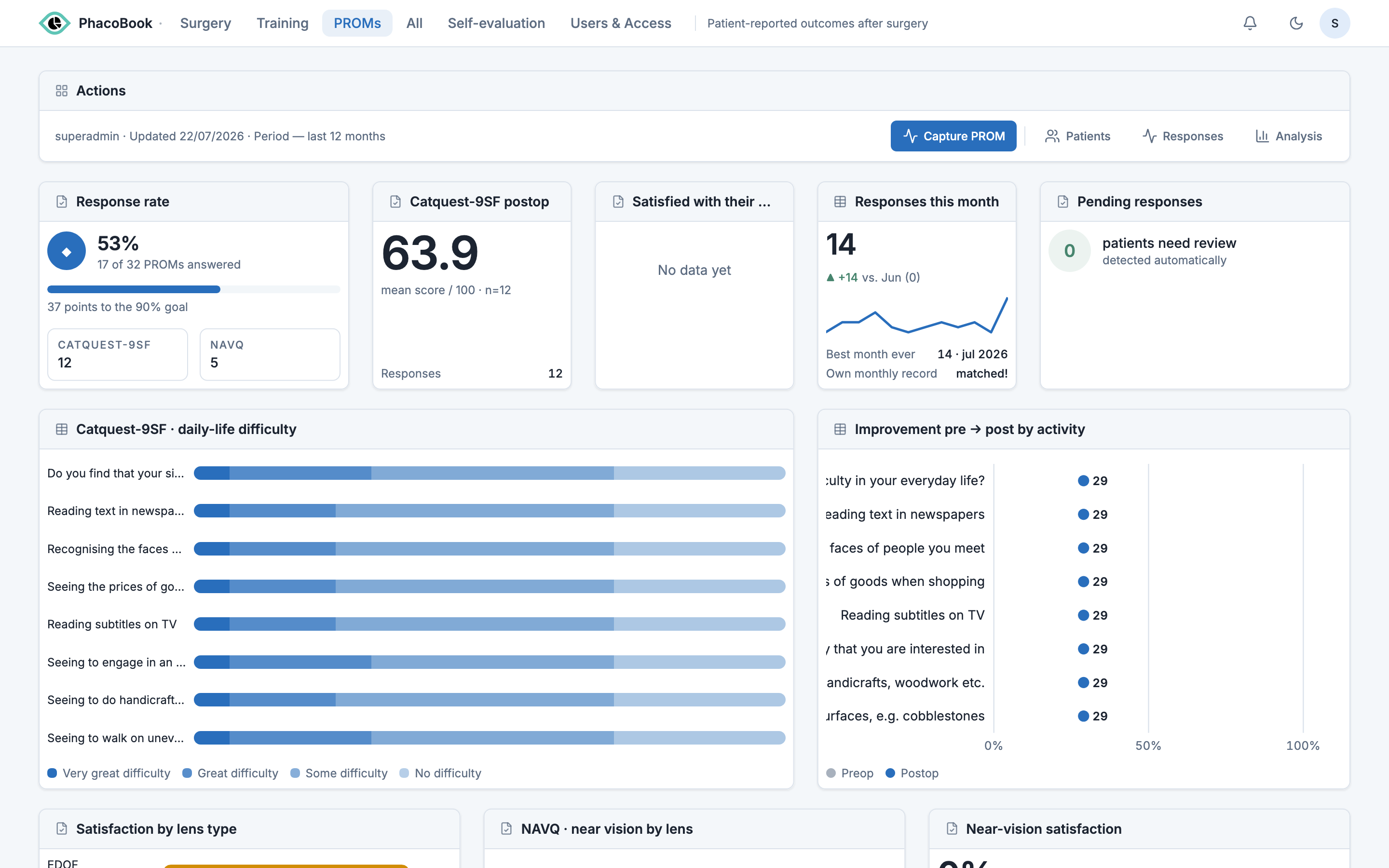1389x868 pixels.
Task: Click the 'No data yet' message
Action: tap(694, 270)
